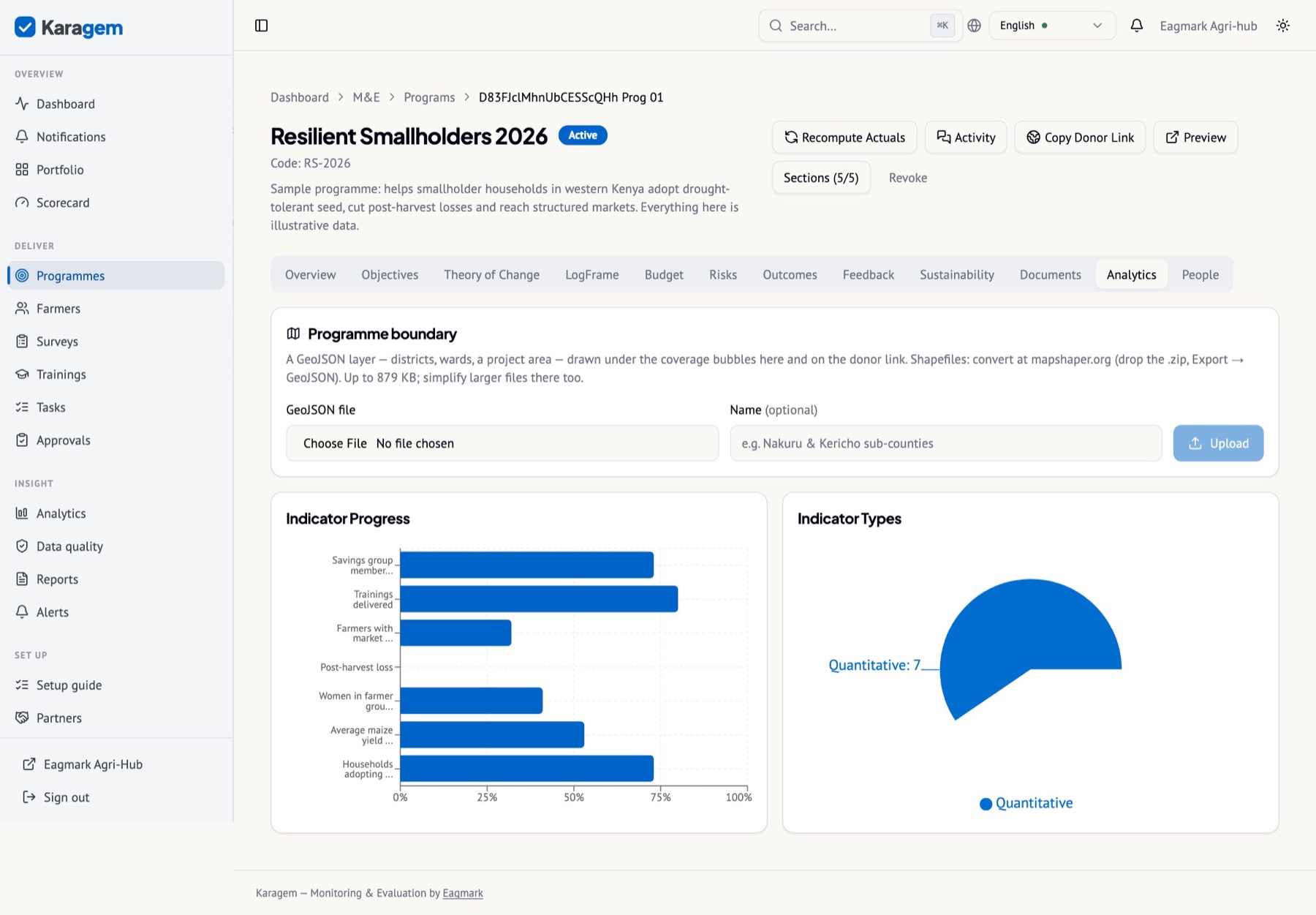The height and width of the screenshot is (915, 1316).
Task: Click Recompute Actuals button
Action: 844,138
